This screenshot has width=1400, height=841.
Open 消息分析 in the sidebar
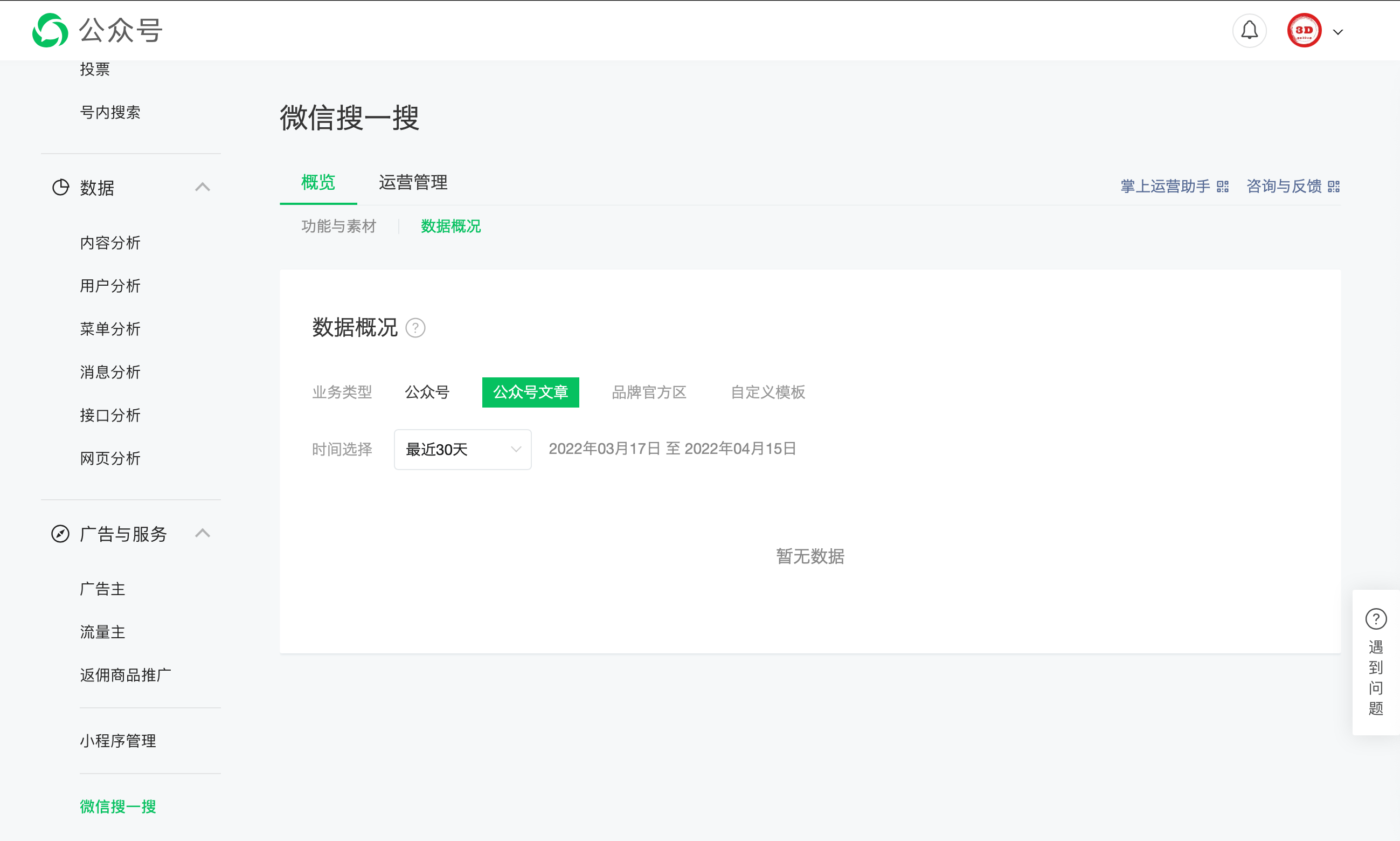(x=110, y=372)
